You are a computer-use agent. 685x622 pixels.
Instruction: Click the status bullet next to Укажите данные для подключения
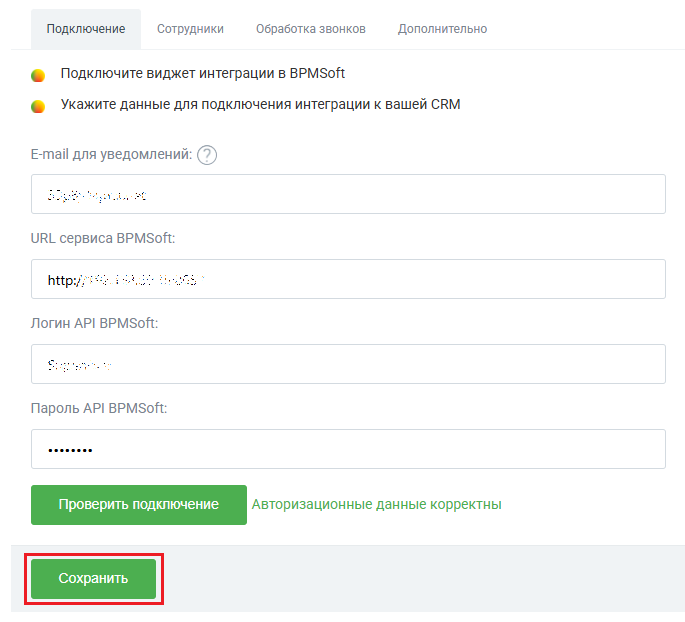(38, 106)
